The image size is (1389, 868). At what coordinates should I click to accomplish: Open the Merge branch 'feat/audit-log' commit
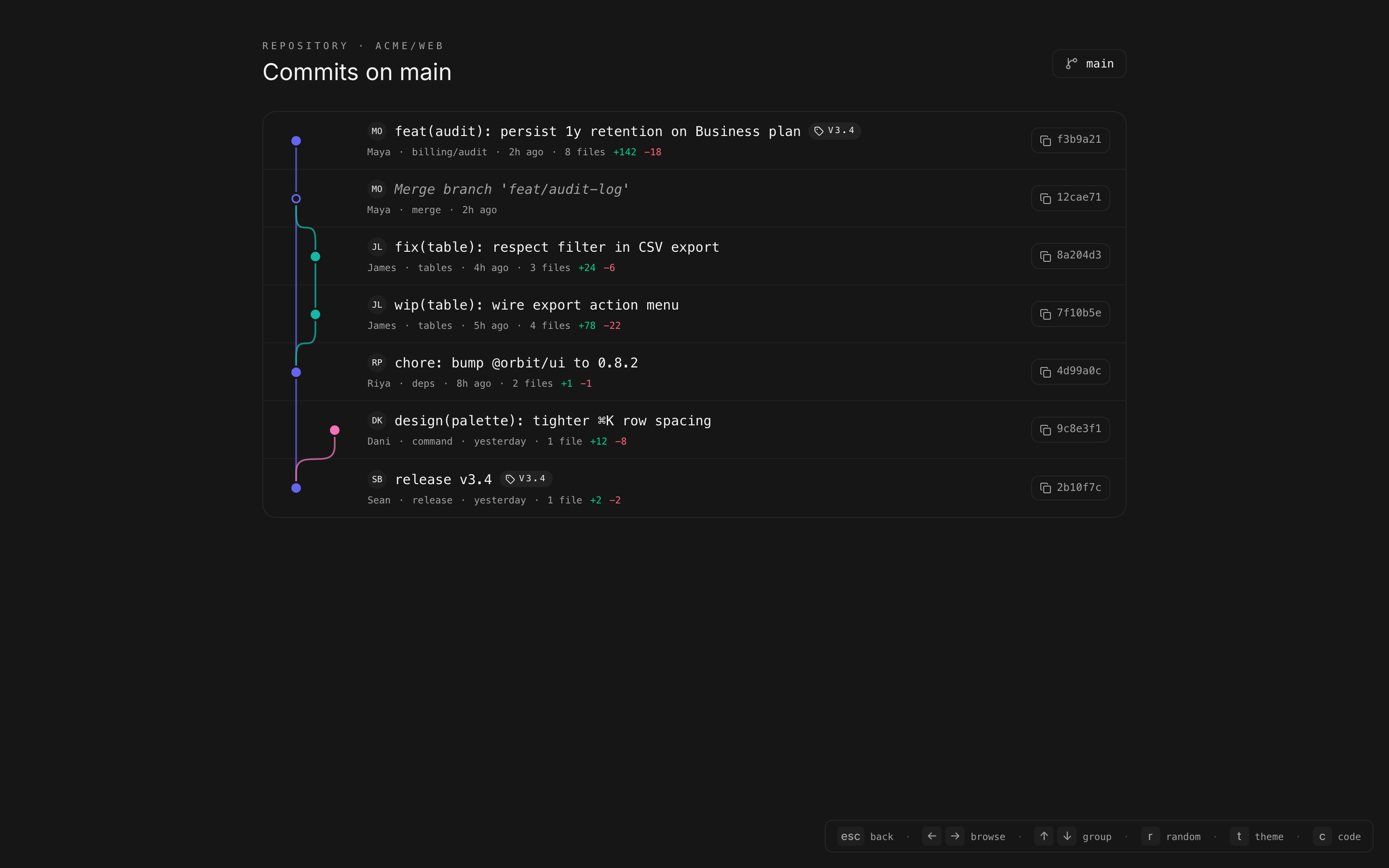click(511, 190)
